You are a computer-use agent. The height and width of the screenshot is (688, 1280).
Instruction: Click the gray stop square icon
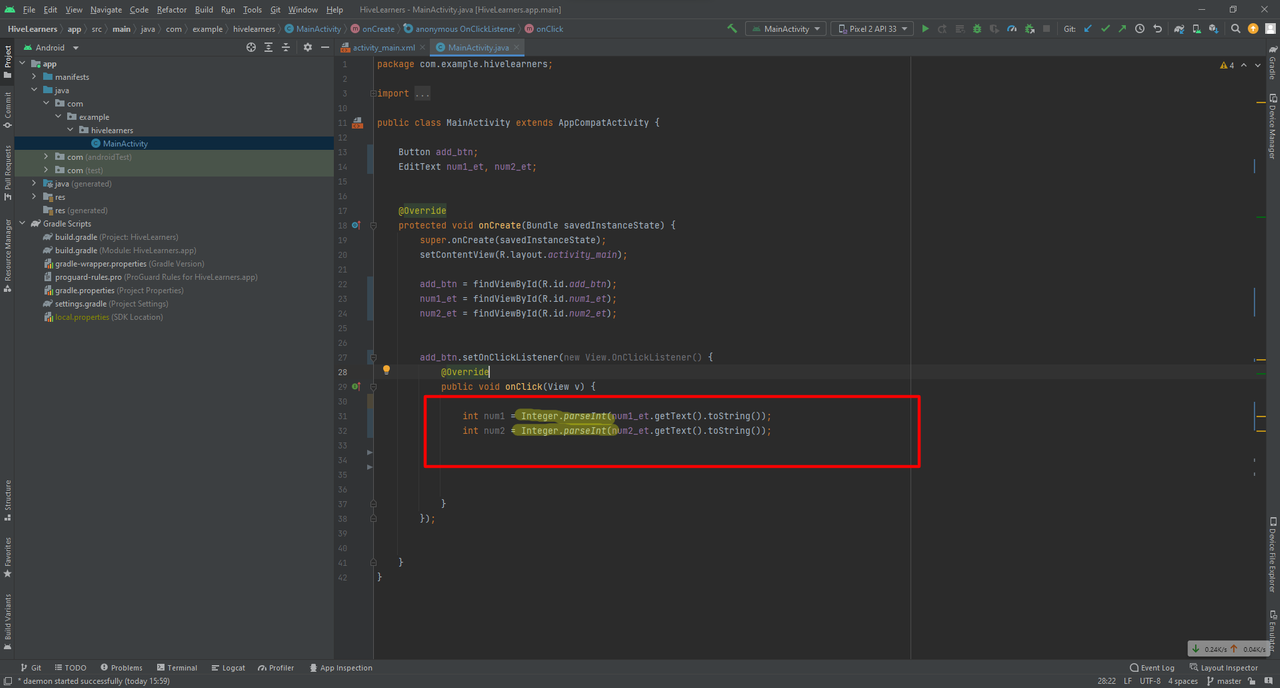[x=1046, y=29]
